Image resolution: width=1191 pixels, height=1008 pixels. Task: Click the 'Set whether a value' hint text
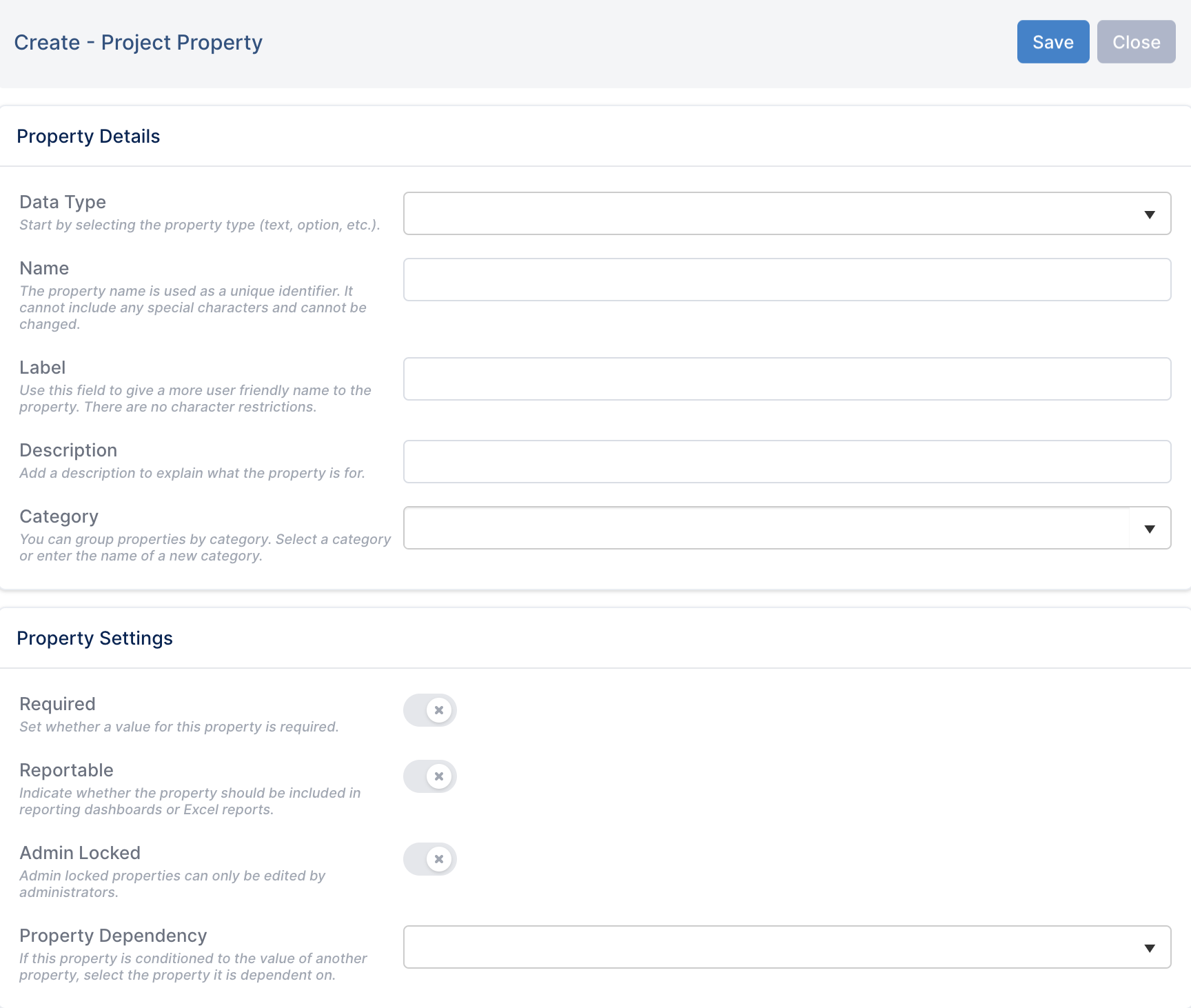(179, 727)
